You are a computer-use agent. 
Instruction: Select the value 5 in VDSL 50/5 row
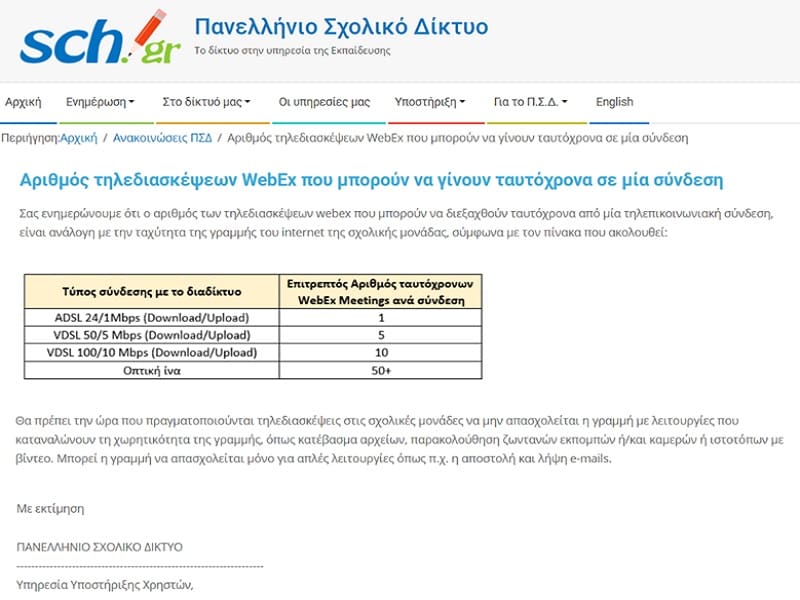click(x=381, y=335)
